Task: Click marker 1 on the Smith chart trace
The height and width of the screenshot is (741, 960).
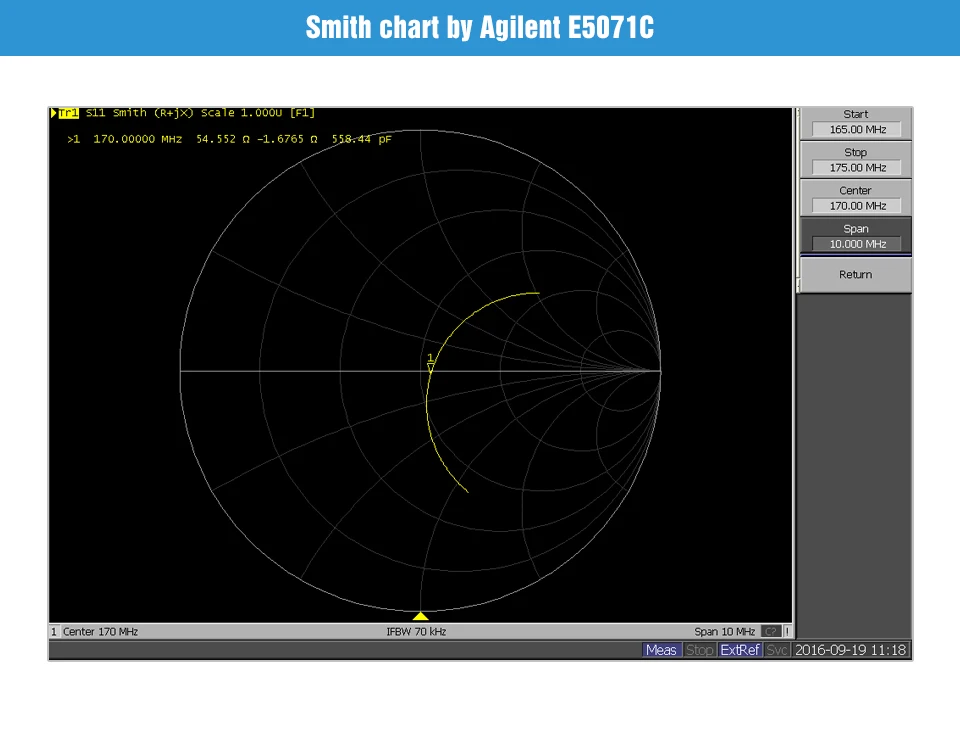Action: point(430,364)
